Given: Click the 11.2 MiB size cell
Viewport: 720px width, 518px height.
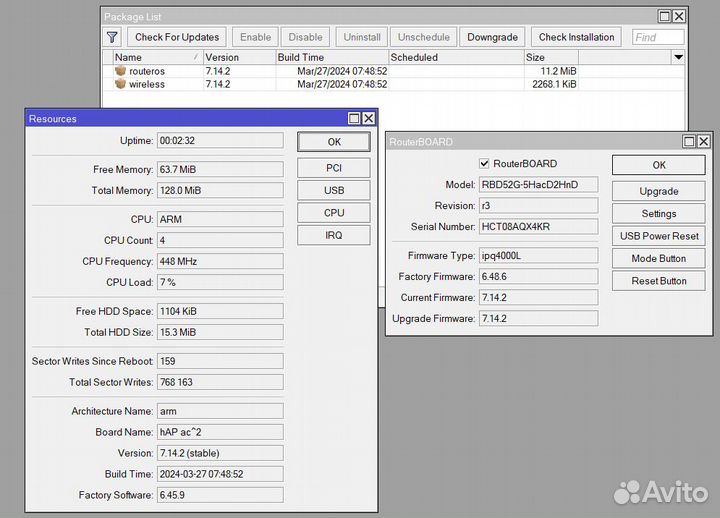Looking at the screenshot, I should click(558, 71).
